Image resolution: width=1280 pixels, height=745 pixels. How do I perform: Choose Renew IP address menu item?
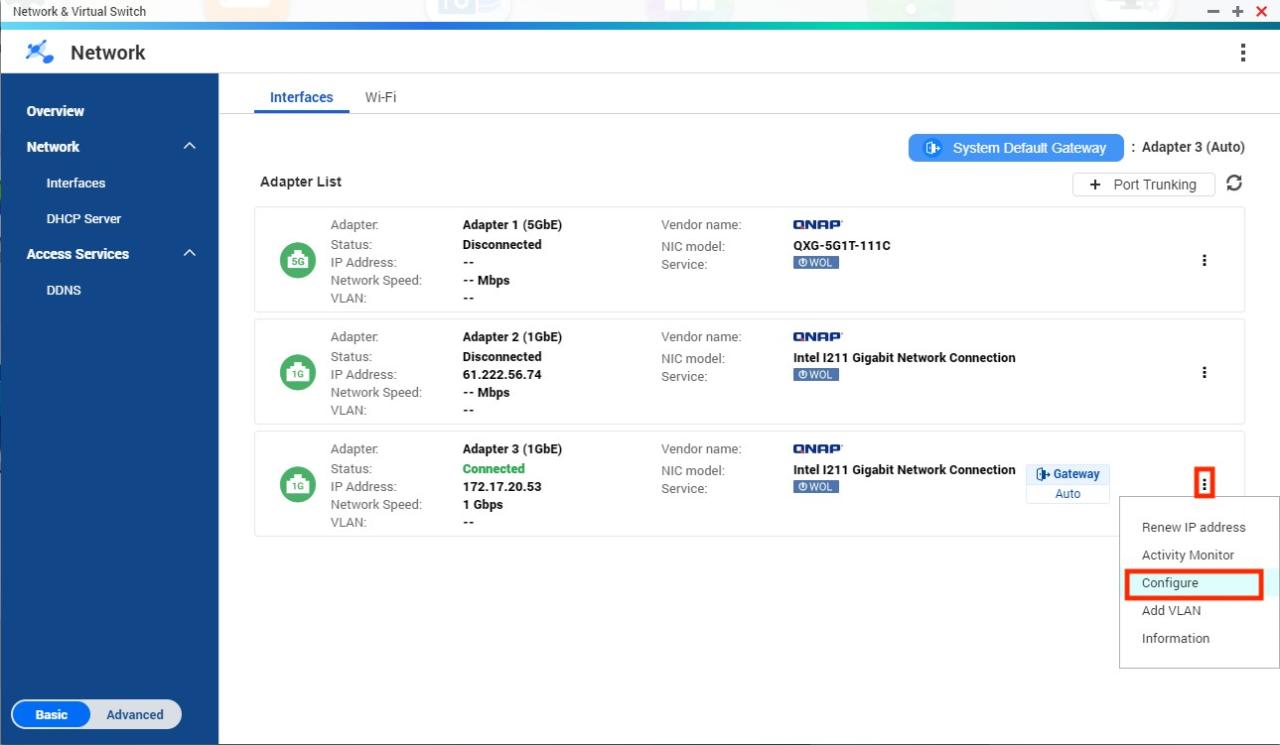(1193, 527)
